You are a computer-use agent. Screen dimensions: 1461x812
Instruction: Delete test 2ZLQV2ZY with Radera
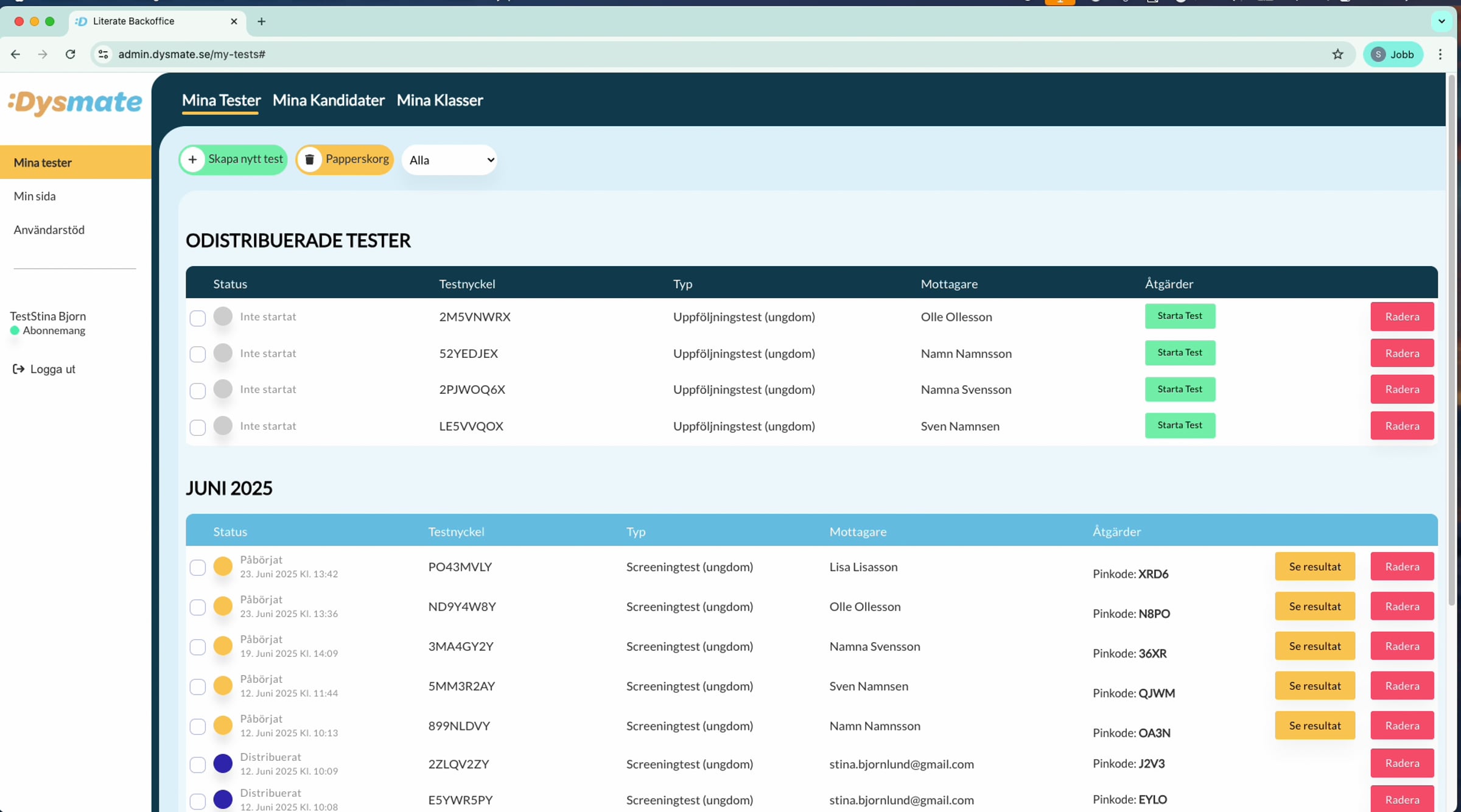point(1402,763)
